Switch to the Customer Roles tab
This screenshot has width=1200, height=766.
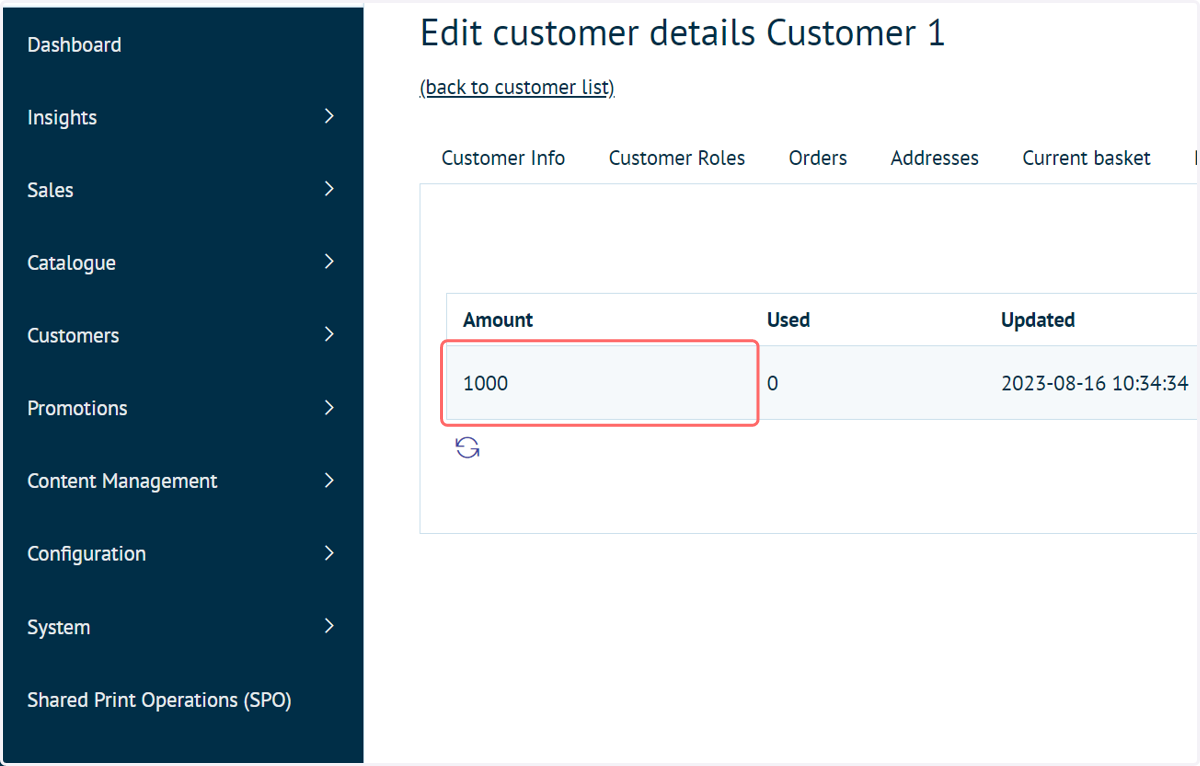(677, 158)
